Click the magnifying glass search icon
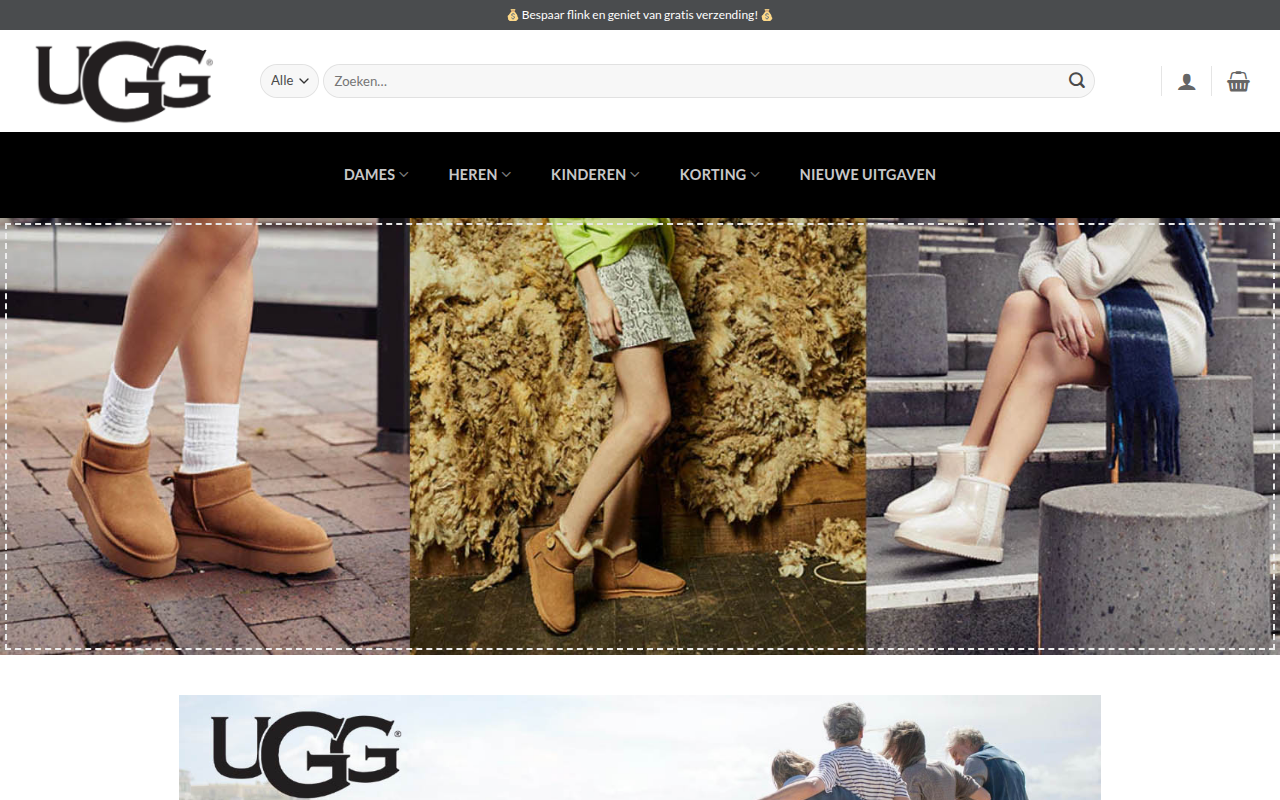 (x=1077, y=81)
